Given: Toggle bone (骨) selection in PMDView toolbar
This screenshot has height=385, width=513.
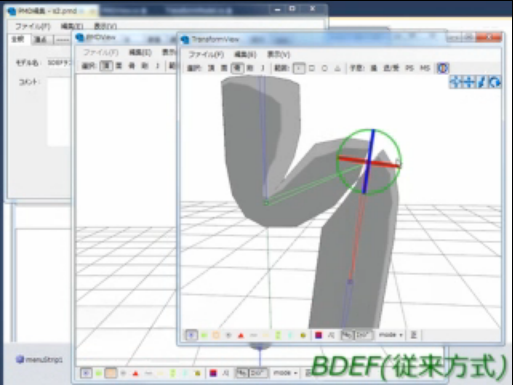Looking at the screenshot, I should [132, 66].
